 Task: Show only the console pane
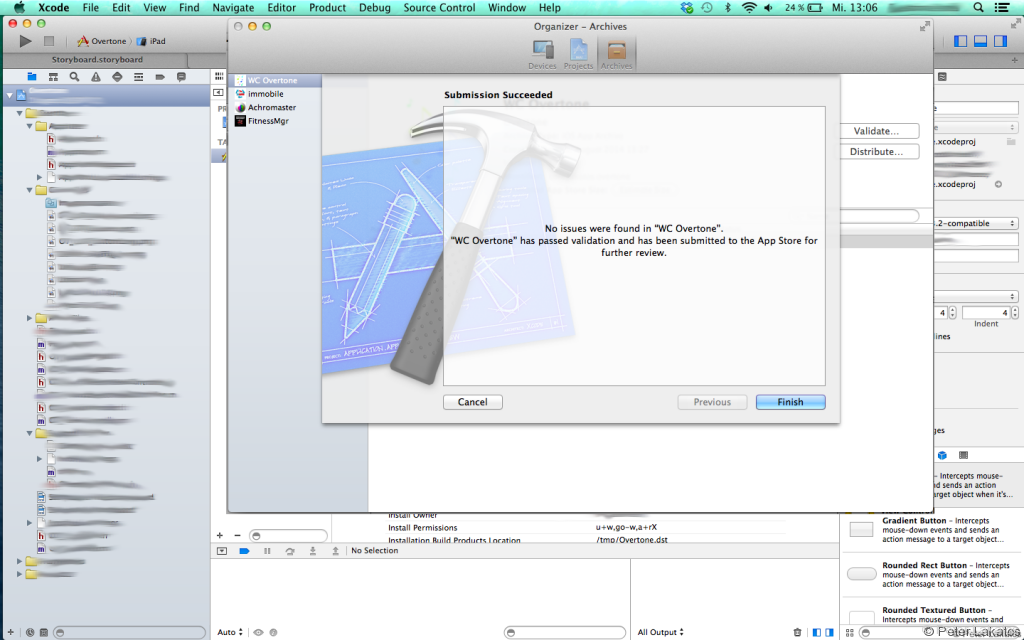point(829,632)
